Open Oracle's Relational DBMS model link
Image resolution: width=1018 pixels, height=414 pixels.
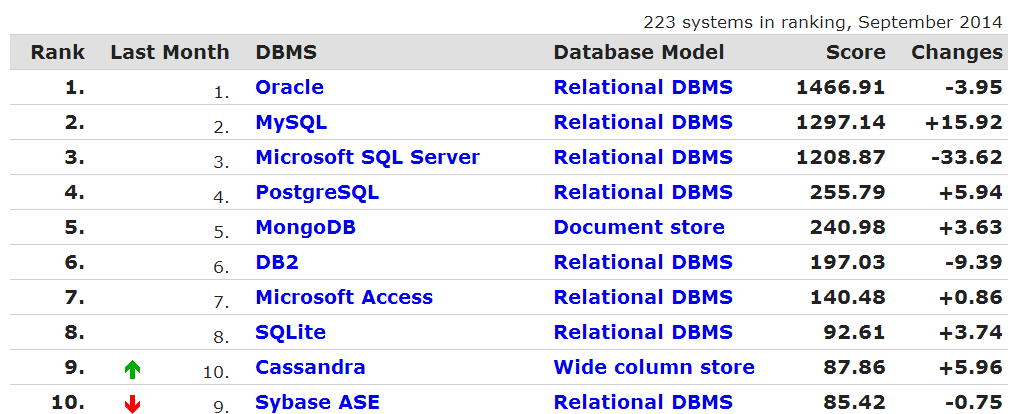(643, 88)
